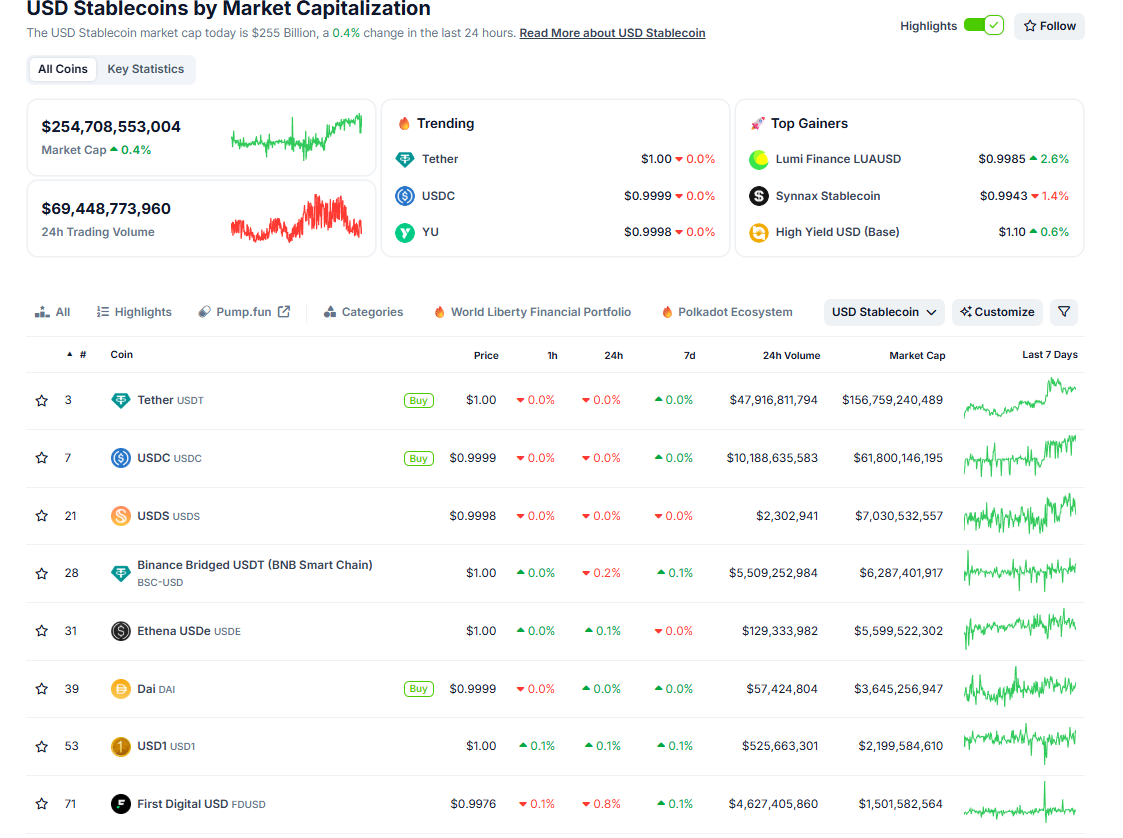Star Binance Bridged USDT row

point(42,573)
